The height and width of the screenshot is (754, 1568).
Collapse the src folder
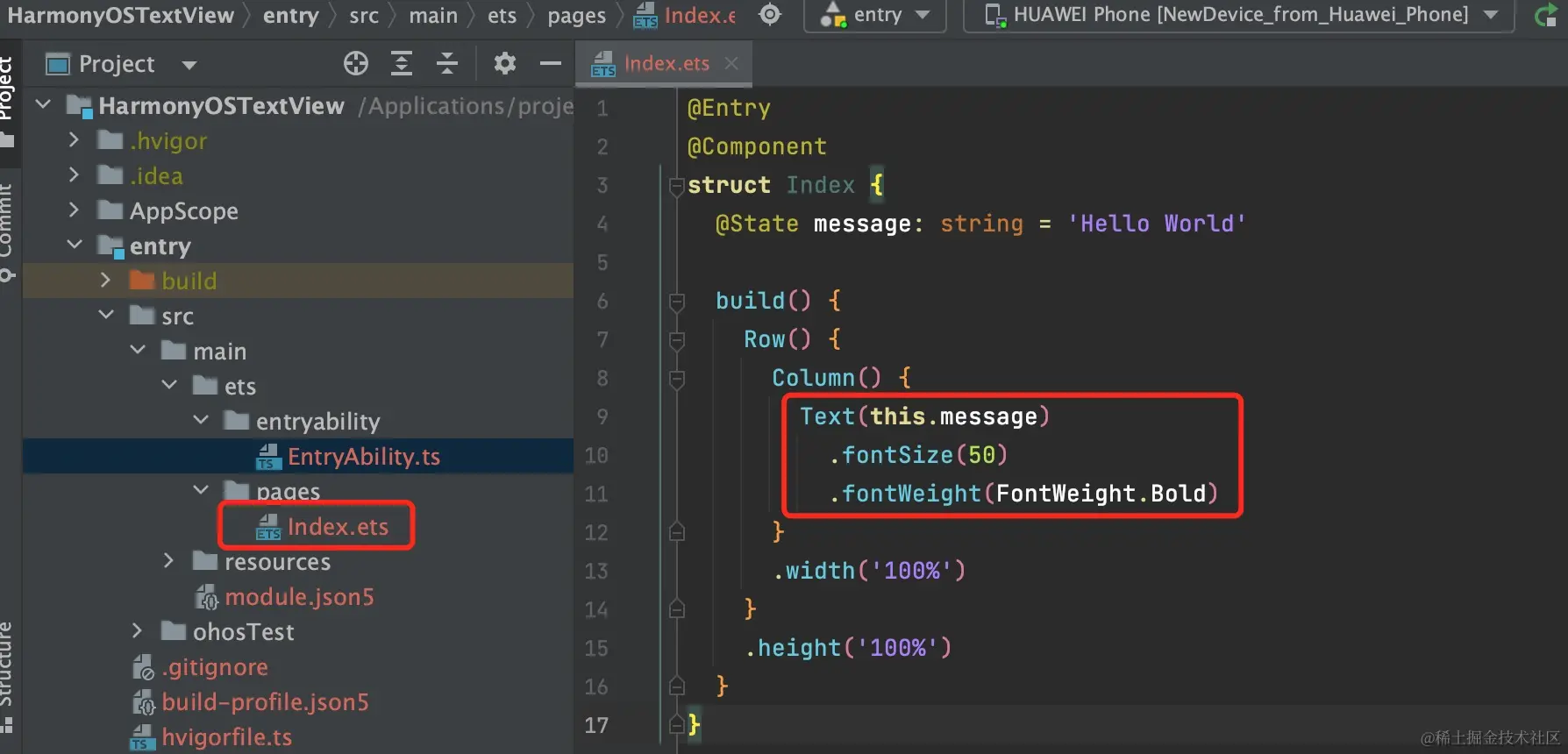tap(106, 315)
